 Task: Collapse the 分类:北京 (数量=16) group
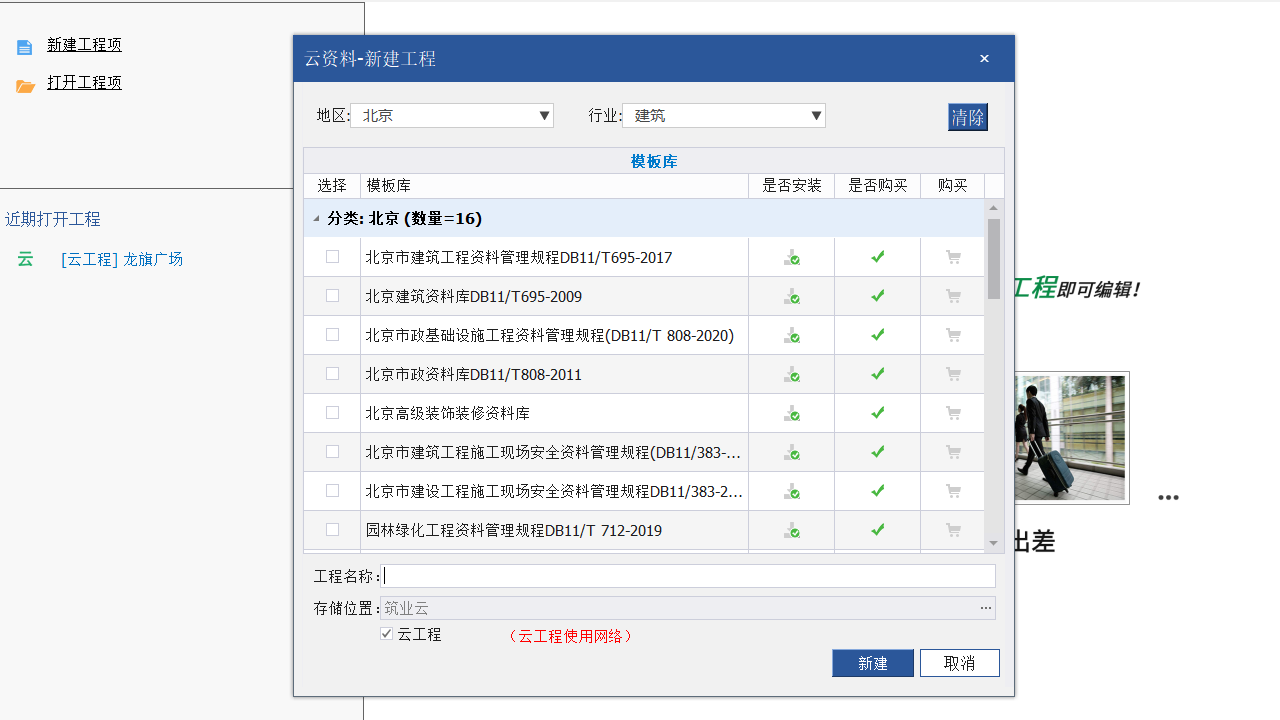click(317, 218)
